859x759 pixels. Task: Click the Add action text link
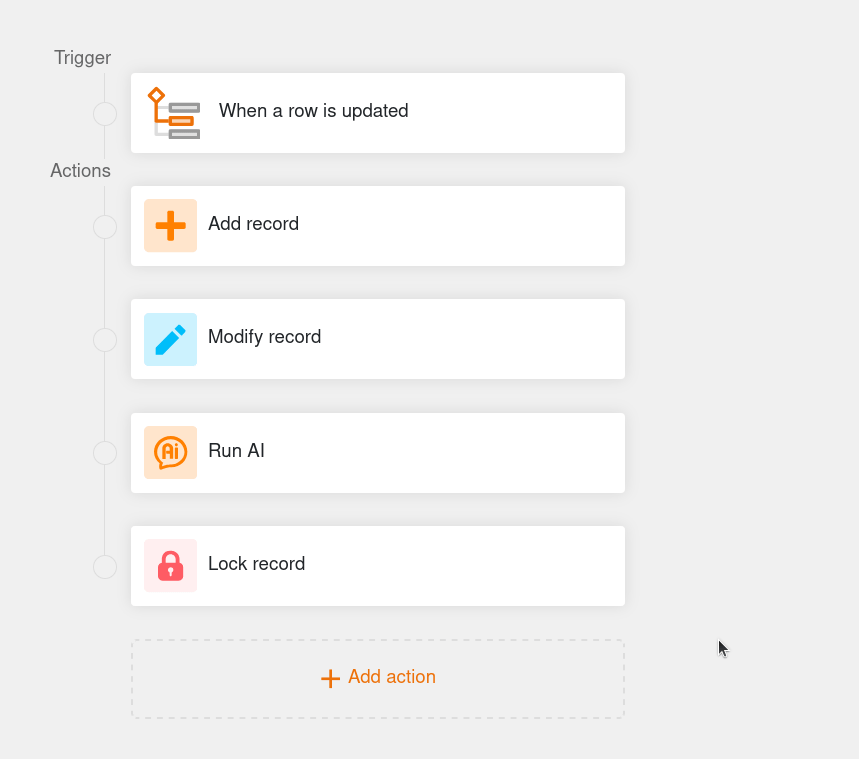click(x=392, y=677)
